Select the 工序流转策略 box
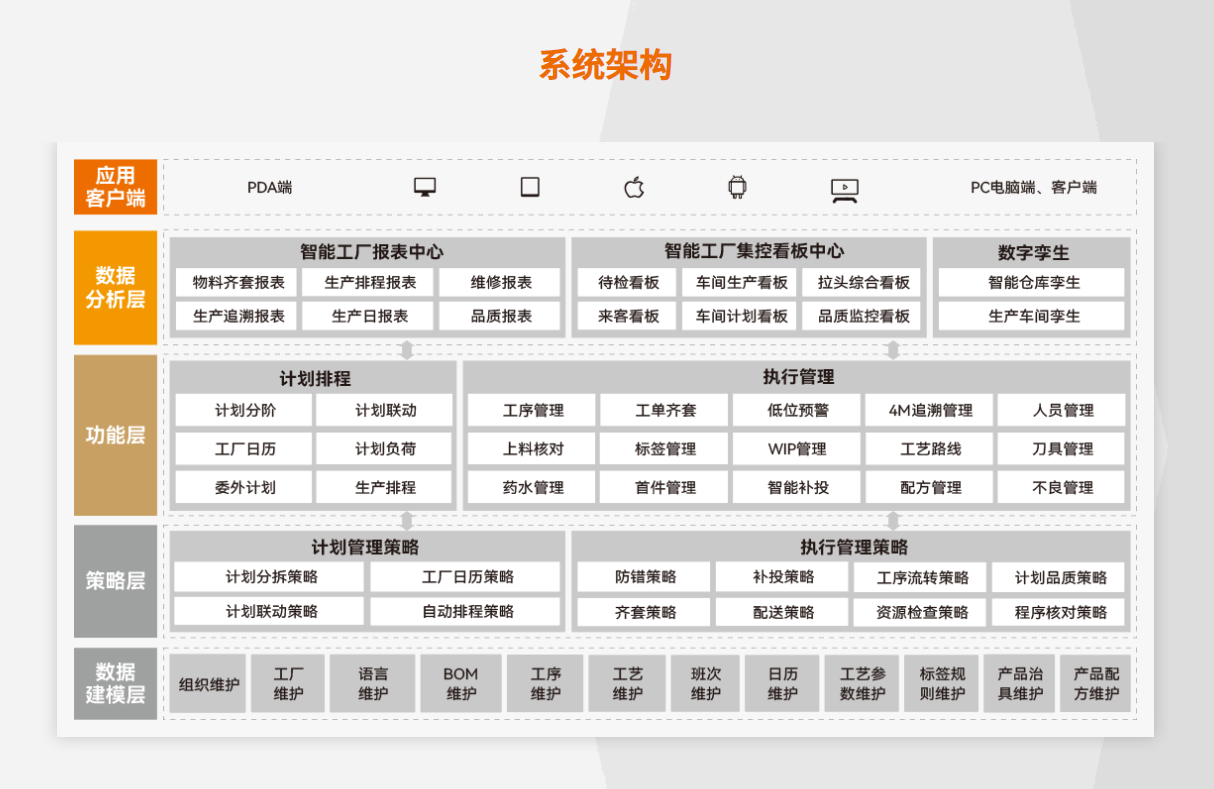 921,577
